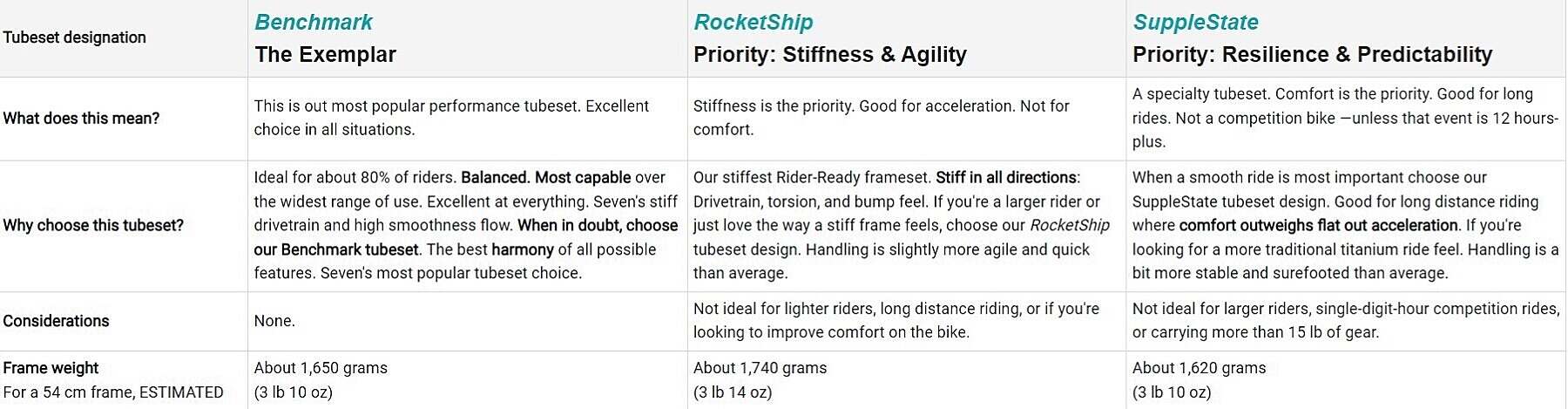
Task: Click the Benchmark tubeset heading
Action: [x=313, y=22]
